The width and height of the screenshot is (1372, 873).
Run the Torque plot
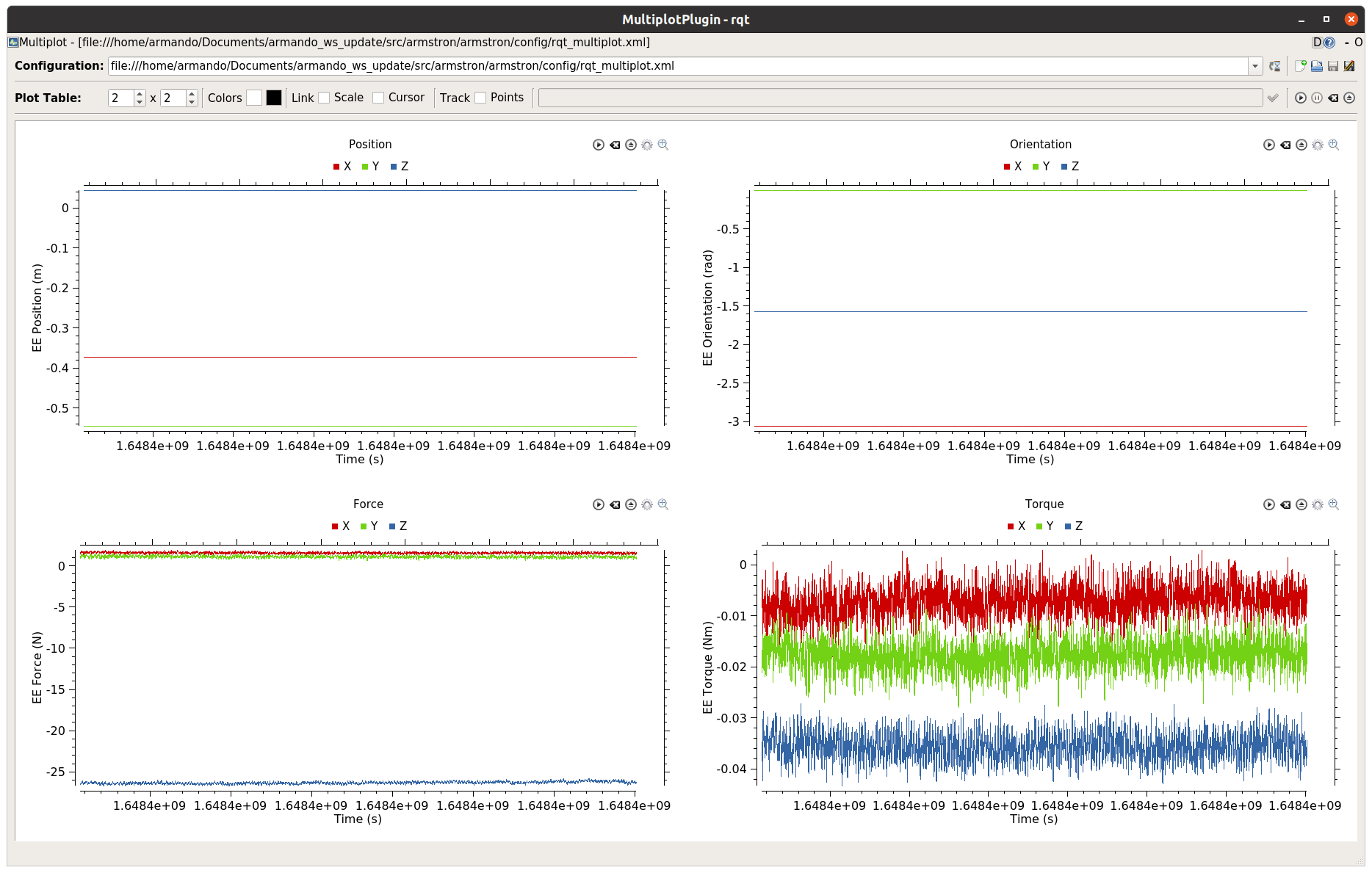(x=1269, y=504)
